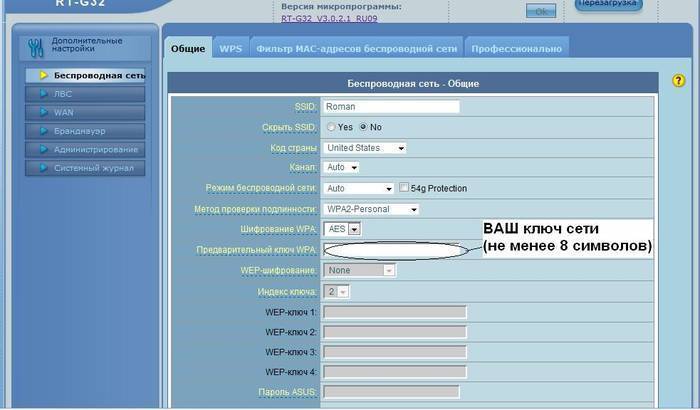Open the Дополнительные настройки section icon
700x410 pixels.
pos(34,46)
